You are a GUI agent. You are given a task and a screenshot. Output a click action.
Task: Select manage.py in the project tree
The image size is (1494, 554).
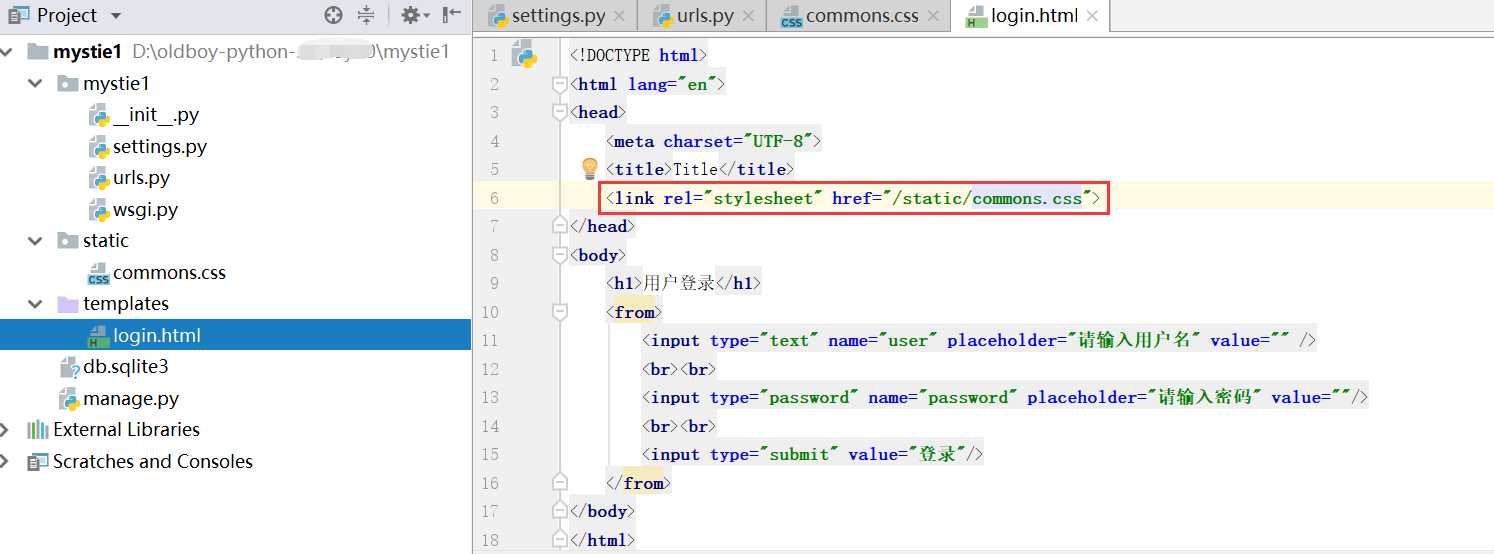coord(131,399)
